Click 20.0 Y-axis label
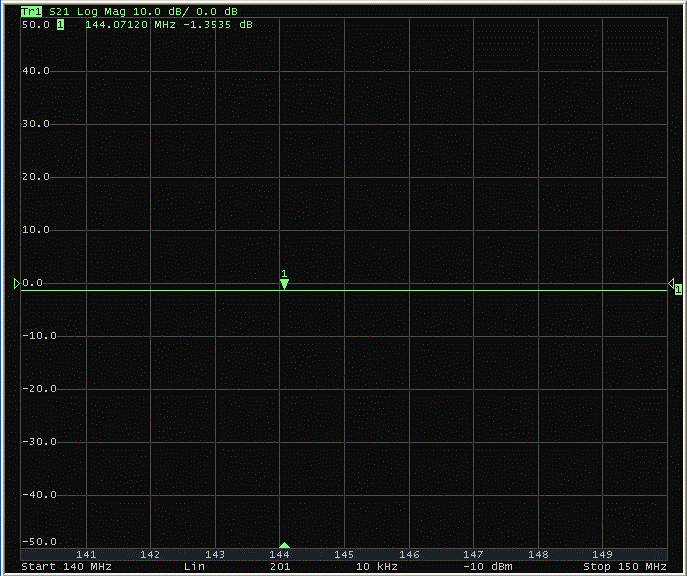The width and height of the screenshot is (687, 576). coord(36,177)
